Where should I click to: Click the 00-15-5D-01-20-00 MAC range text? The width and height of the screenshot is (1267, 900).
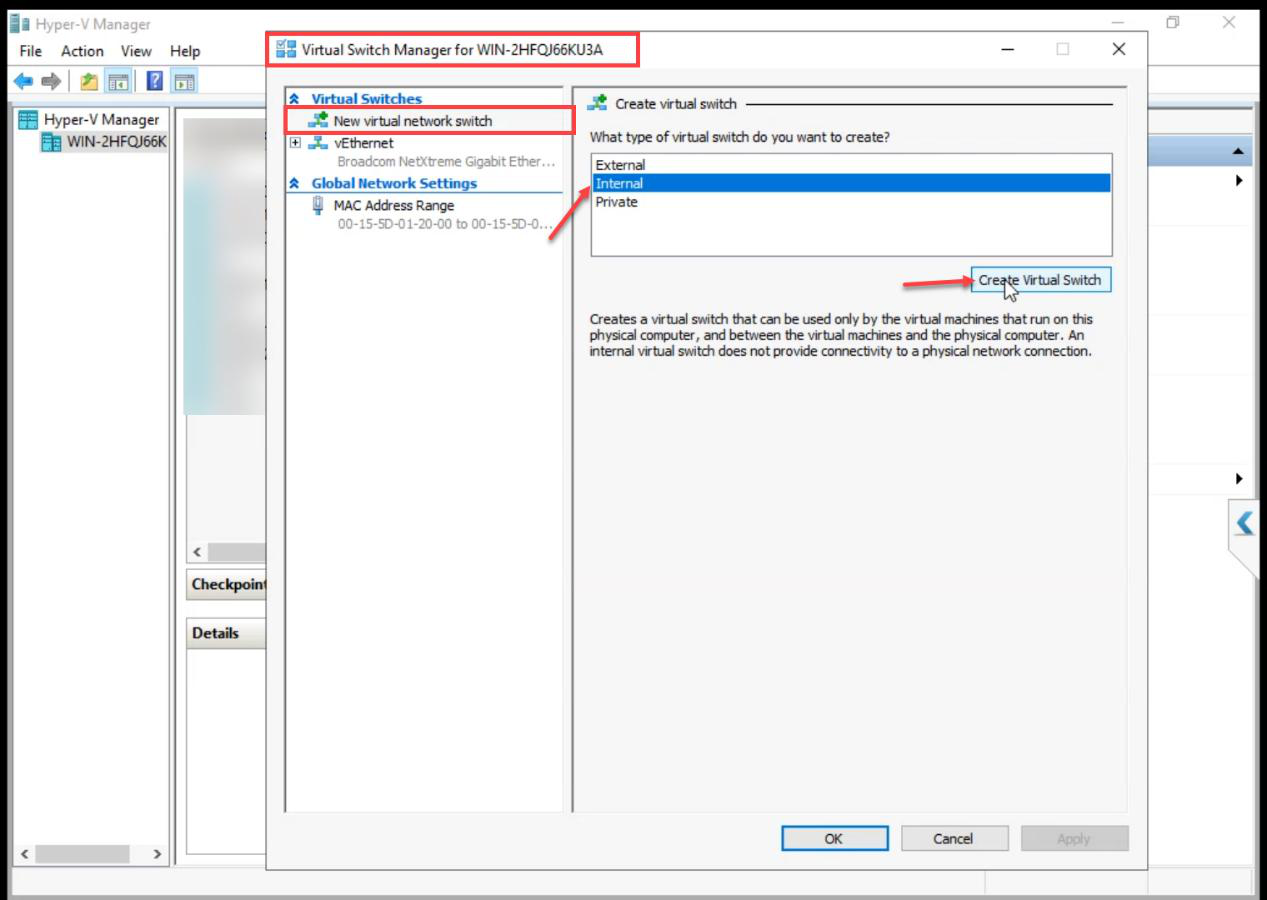point(446,224)
